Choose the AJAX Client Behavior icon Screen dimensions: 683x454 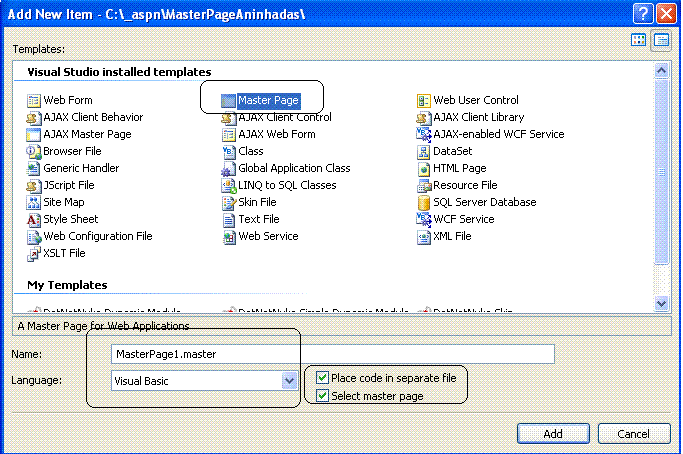(34, 118)
